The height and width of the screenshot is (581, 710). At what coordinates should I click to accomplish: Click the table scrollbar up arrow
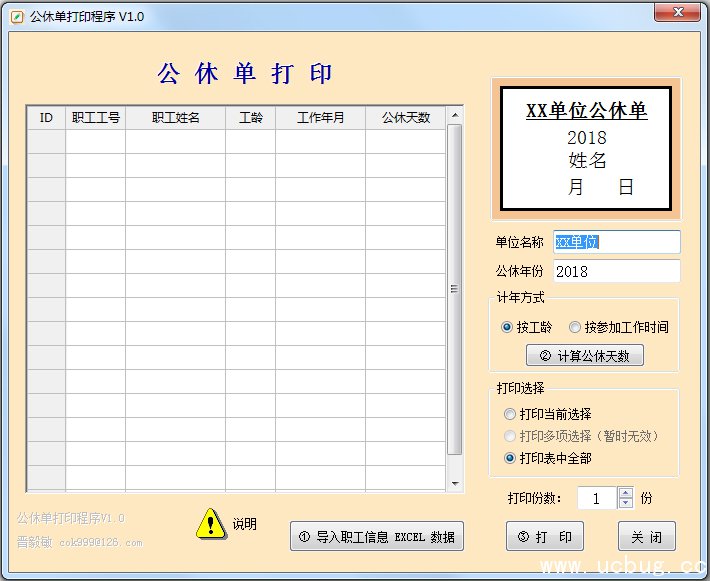point(455,114)
